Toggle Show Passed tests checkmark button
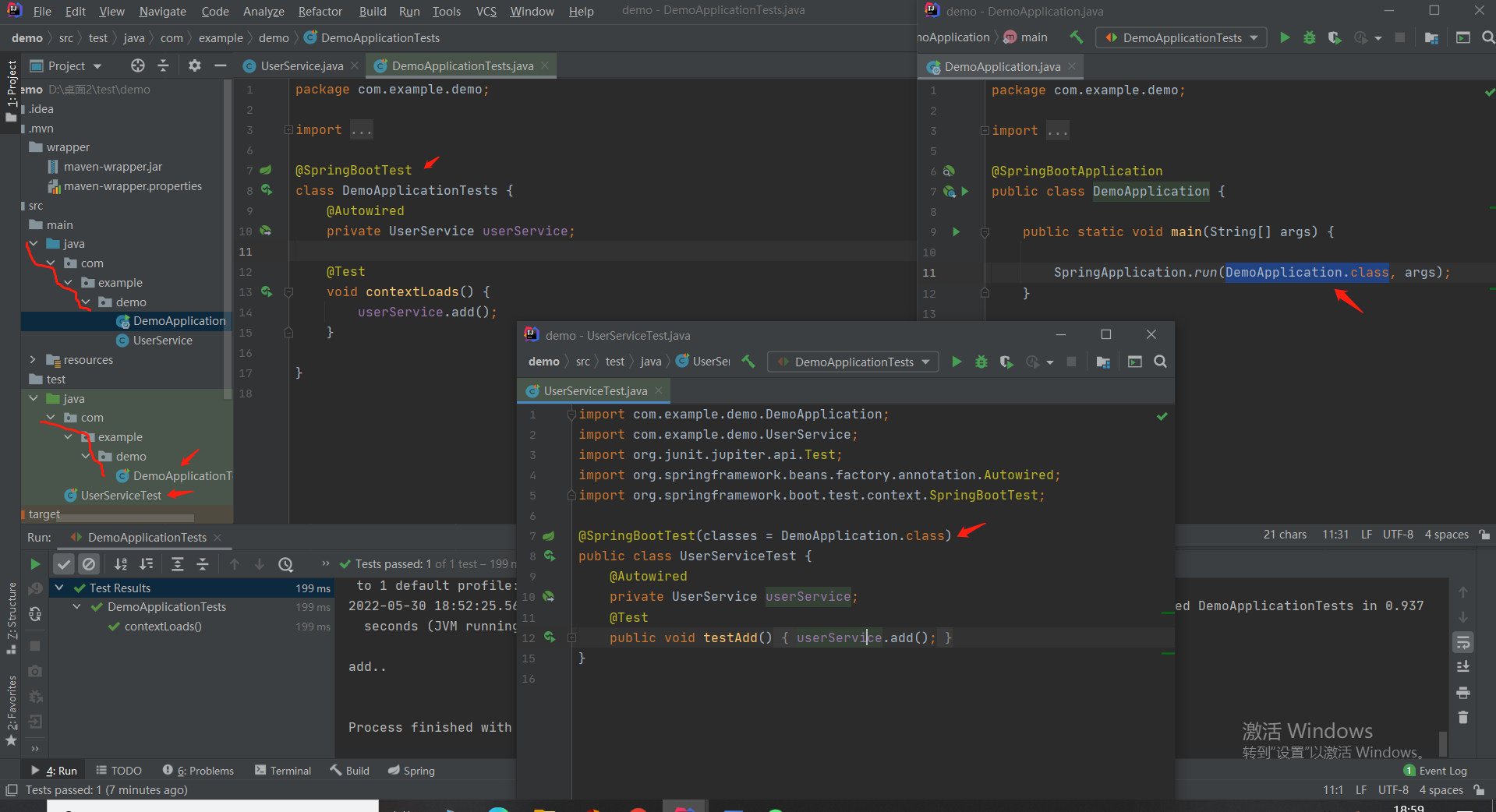Viewport: 1496px width, 812px height. click(x=64, y=564)
